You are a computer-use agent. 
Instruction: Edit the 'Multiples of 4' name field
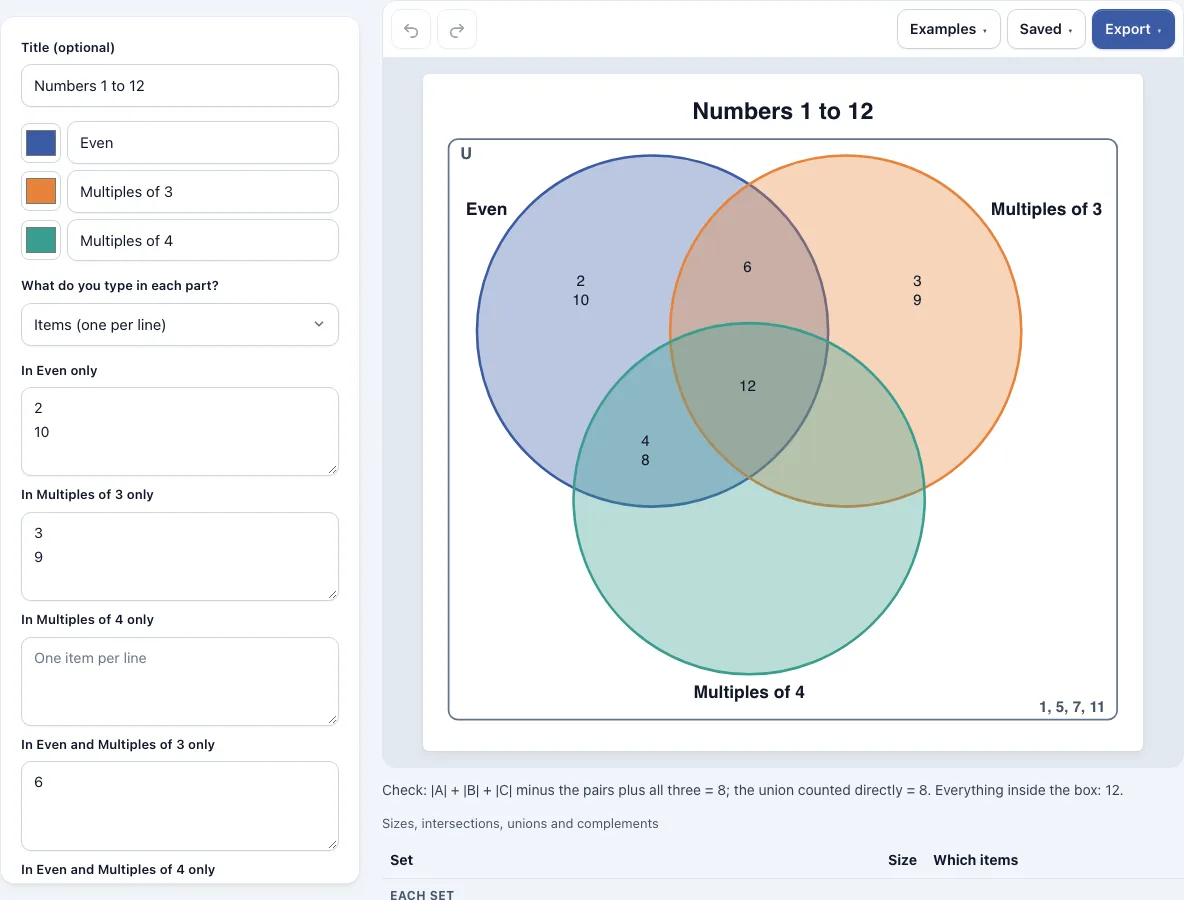[x=202, y=240]
